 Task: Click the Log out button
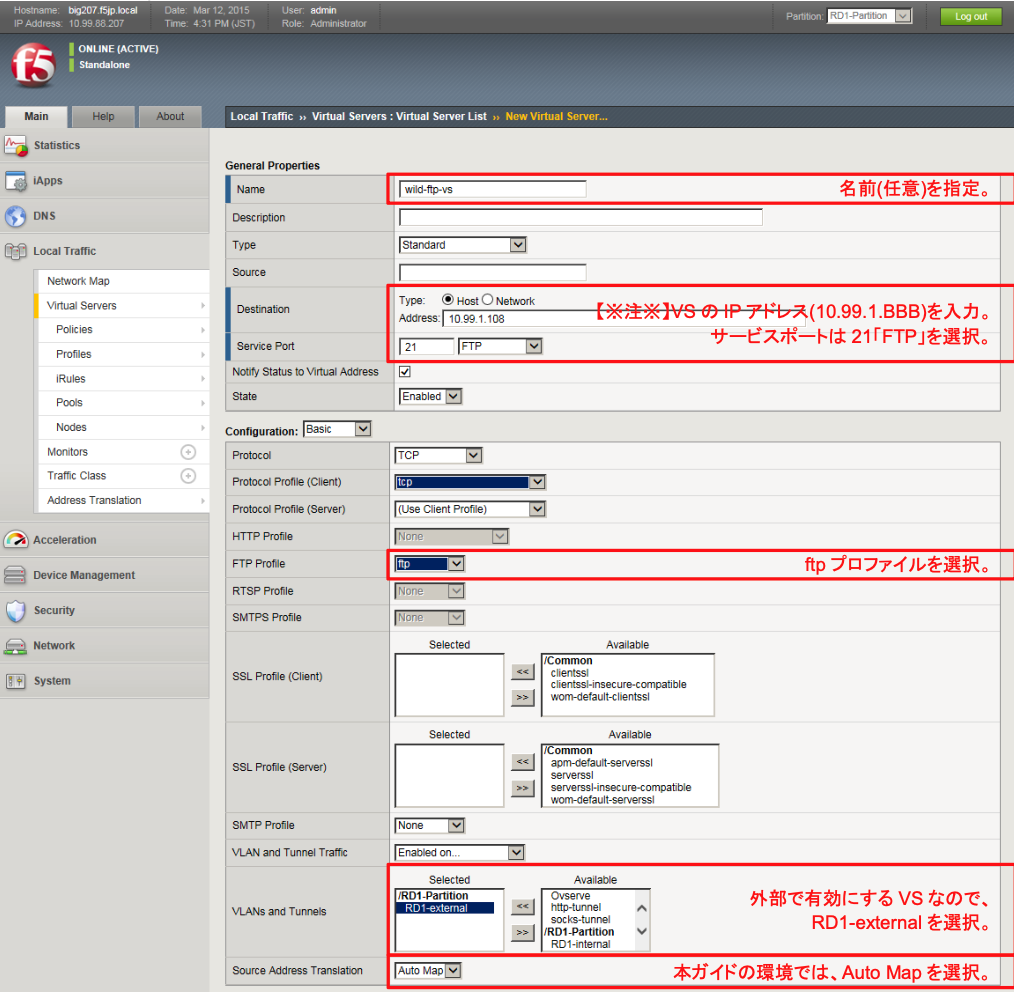pos(971,16)
